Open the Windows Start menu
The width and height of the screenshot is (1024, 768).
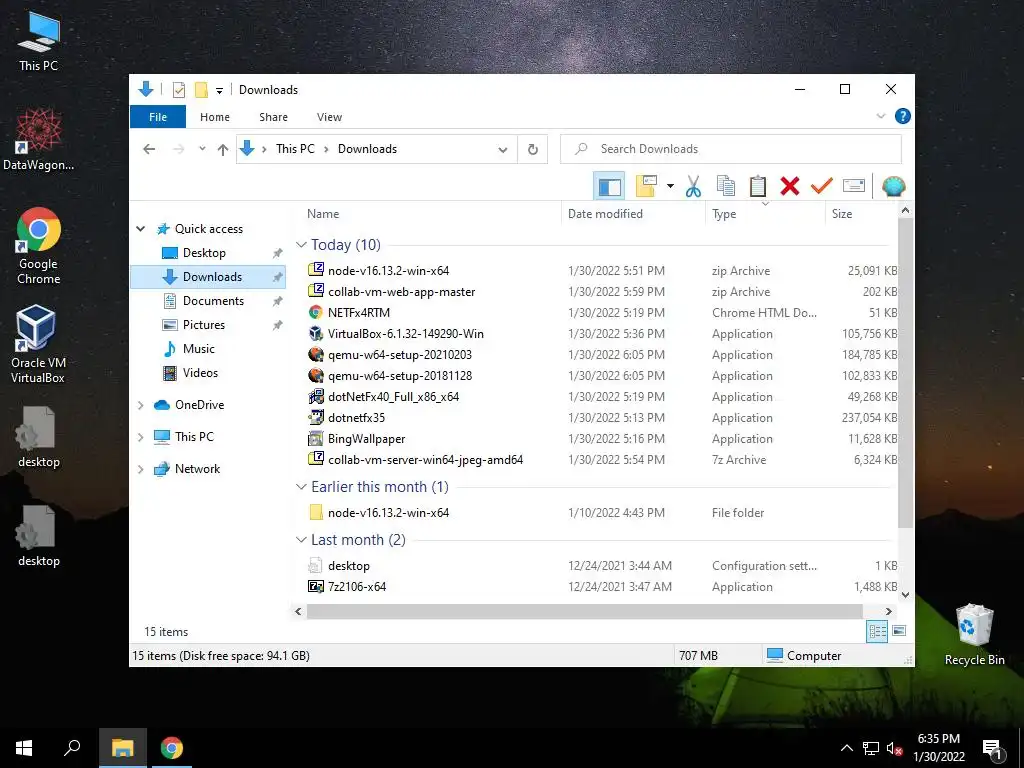click(x=24, y=748)
